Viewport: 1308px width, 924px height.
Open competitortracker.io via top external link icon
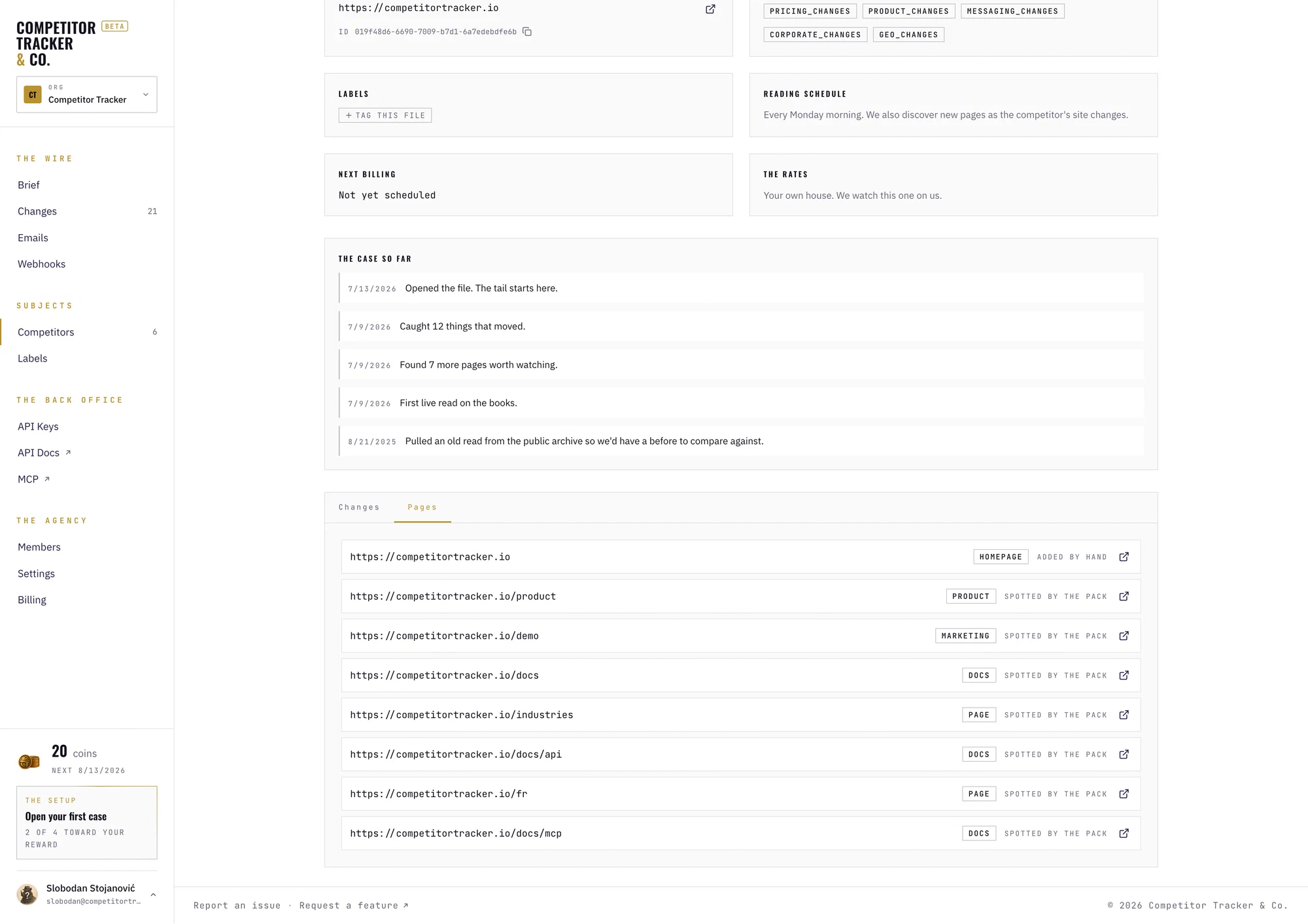point(710,9)
